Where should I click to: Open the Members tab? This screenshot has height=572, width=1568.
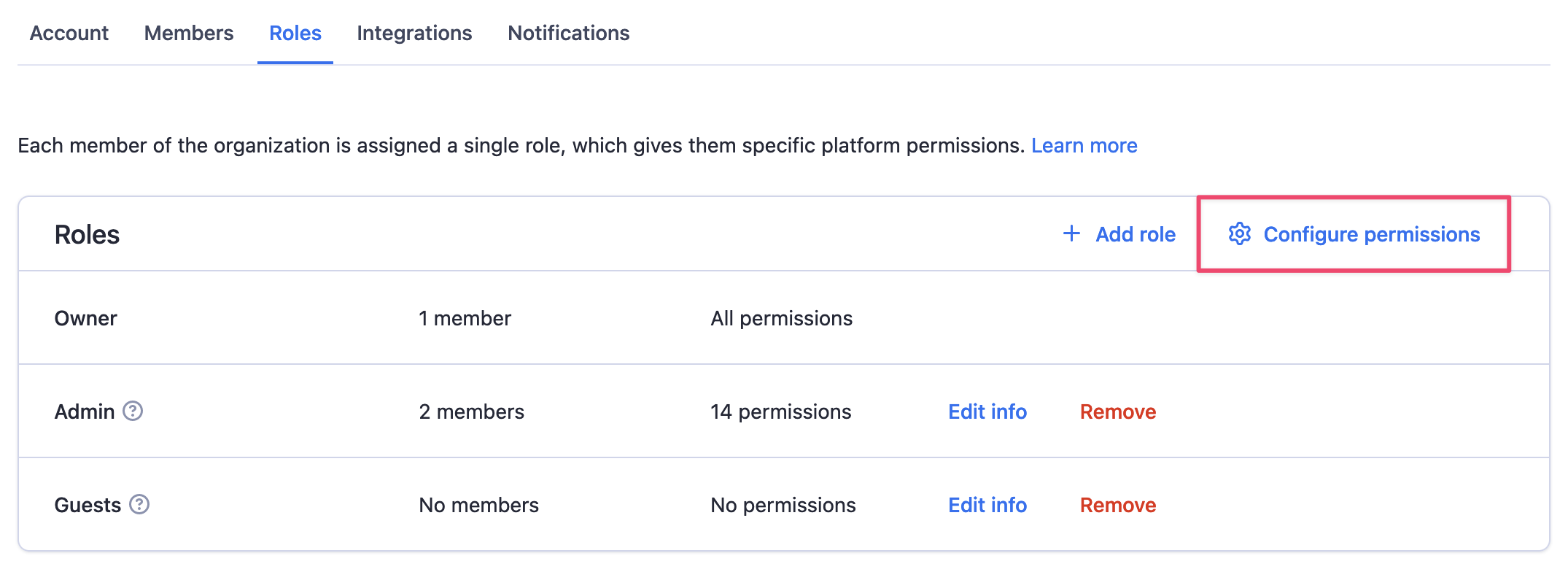tap(188, 33)
